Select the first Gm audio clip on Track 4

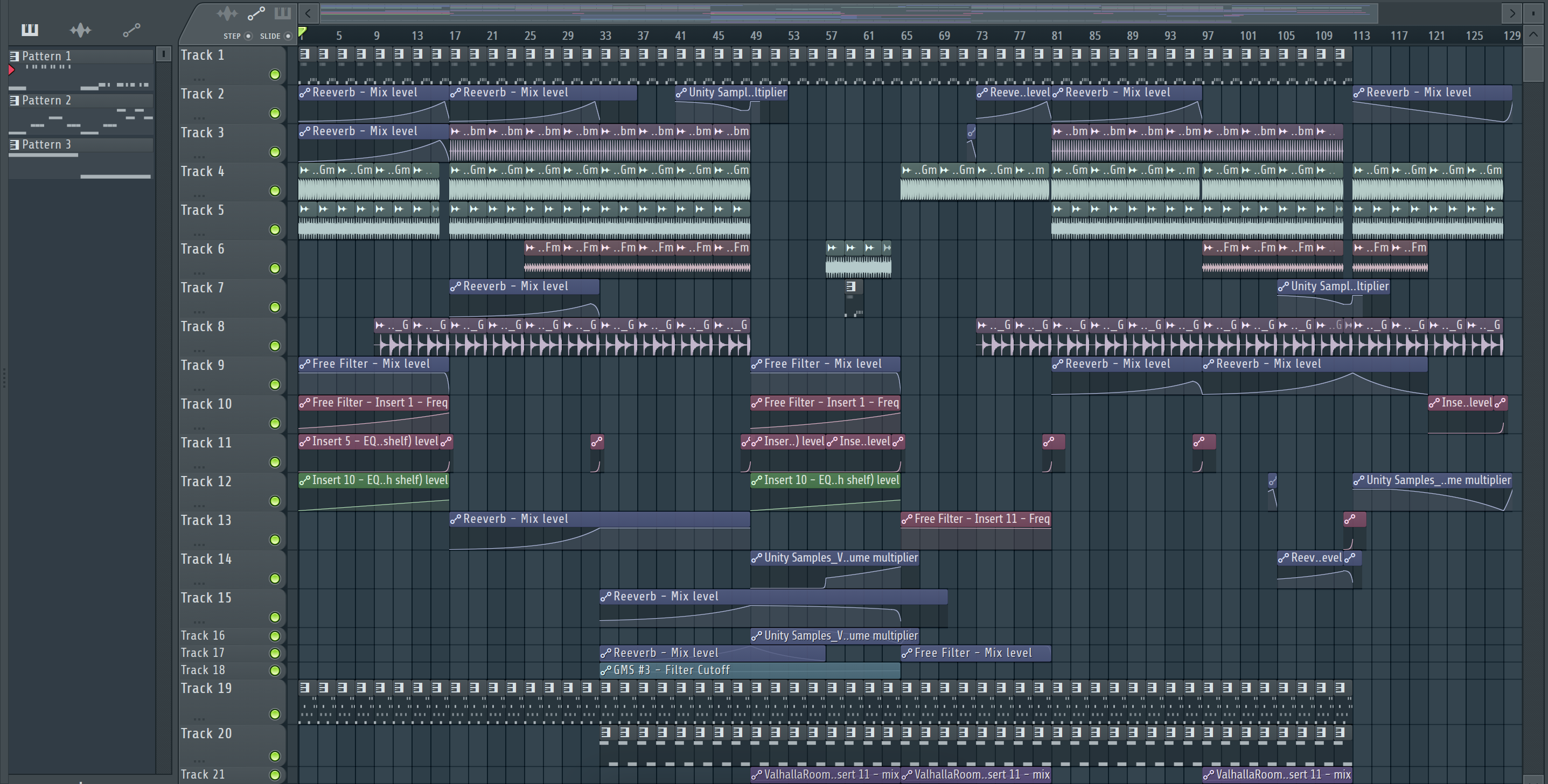(317, 181)
